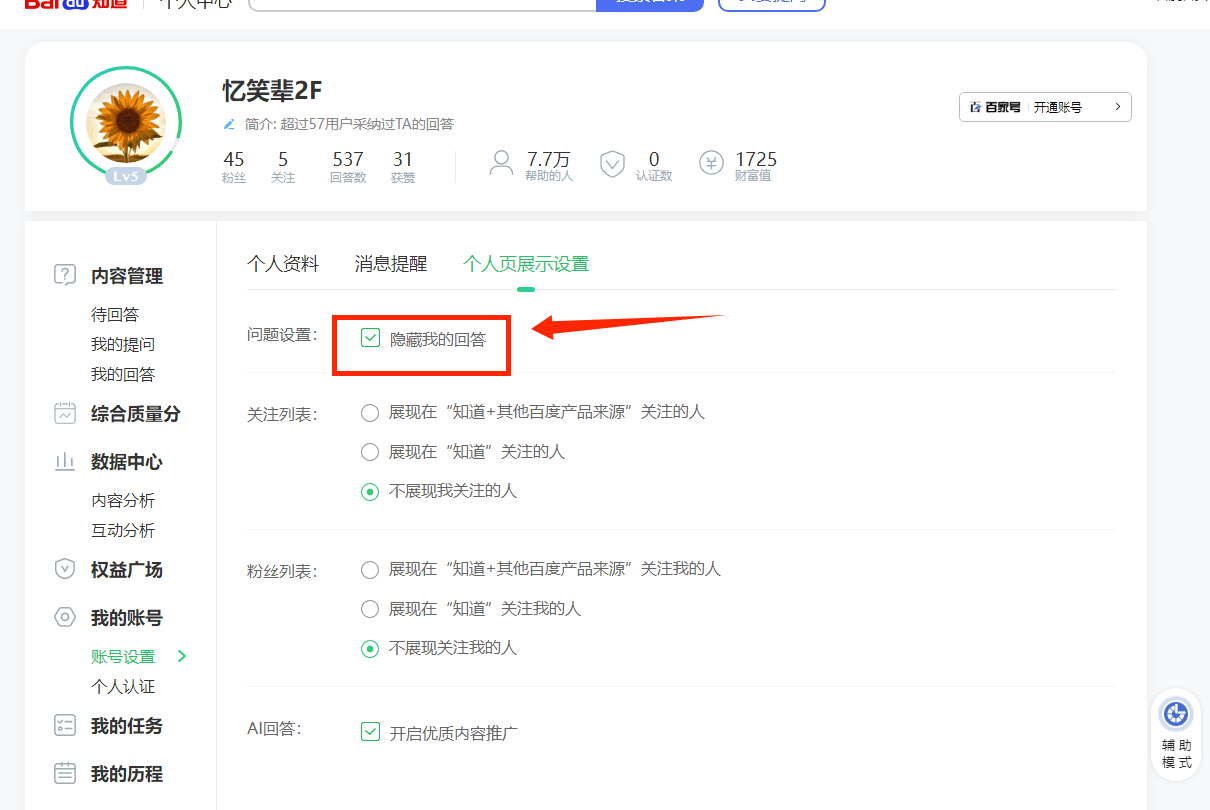
Task: Open the 个人页展示设置 tab
Action: click(x=526, y=264)
